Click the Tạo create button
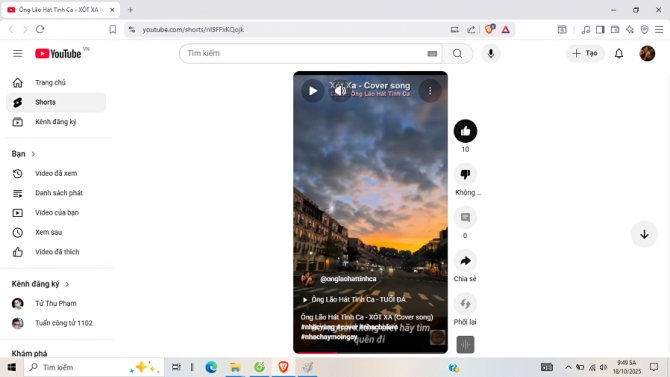The image size is (670, 377). tap(585, 53)
